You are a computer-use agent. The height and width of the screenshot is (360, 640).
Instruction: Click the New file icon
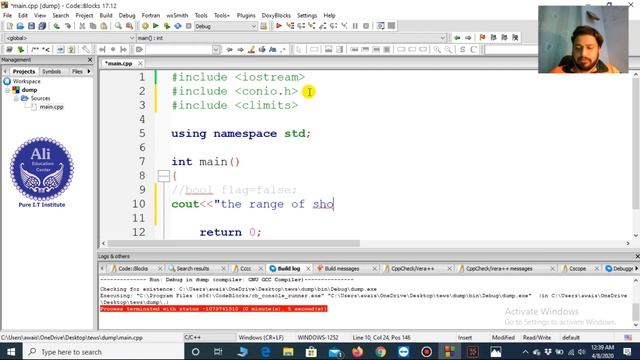(x=9, y=26)
